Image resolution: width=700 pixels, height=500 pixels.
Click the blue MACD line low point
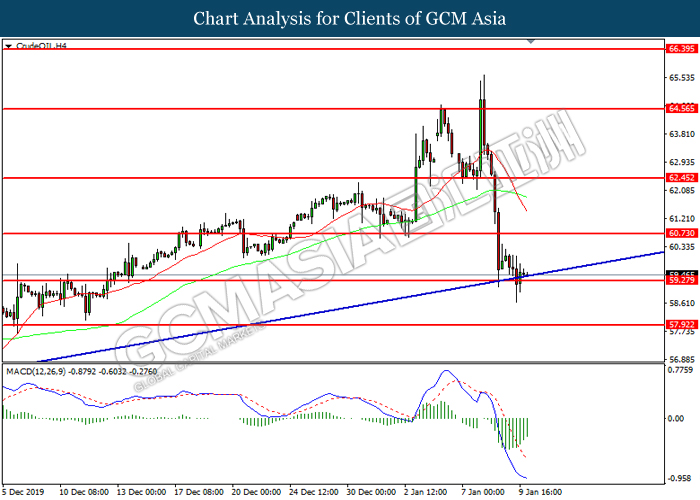523,477
